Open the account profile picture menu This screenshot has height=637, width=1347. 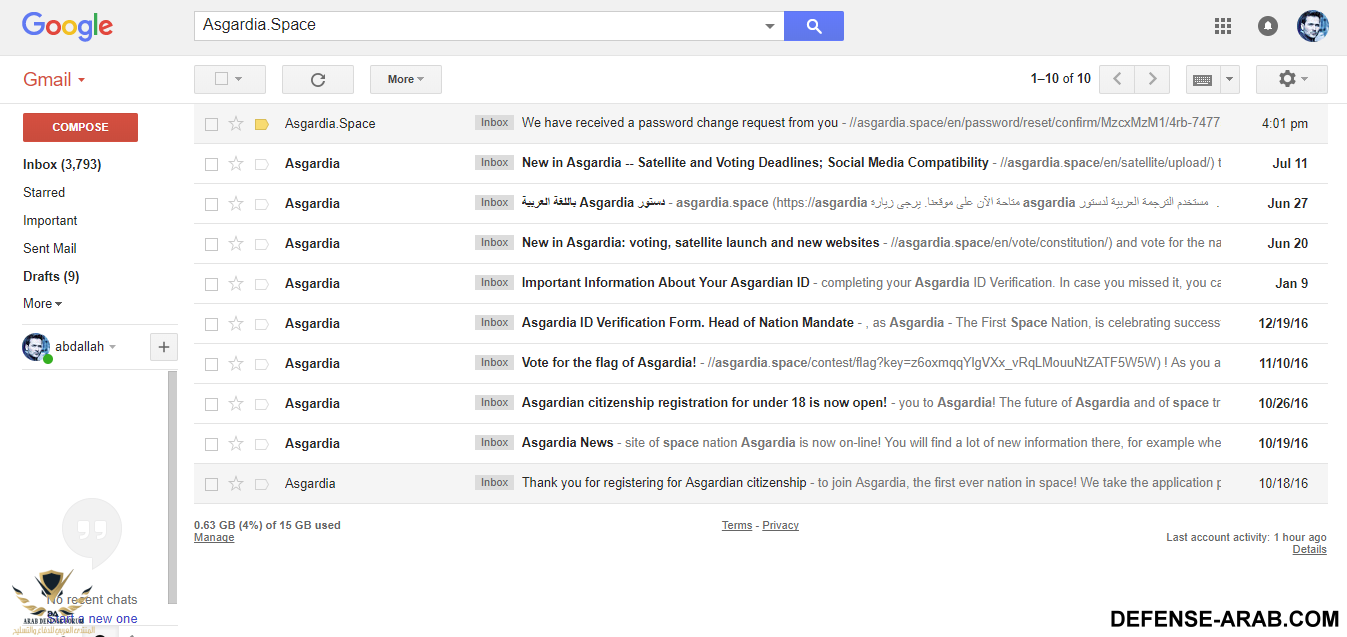pos(1313,26)
